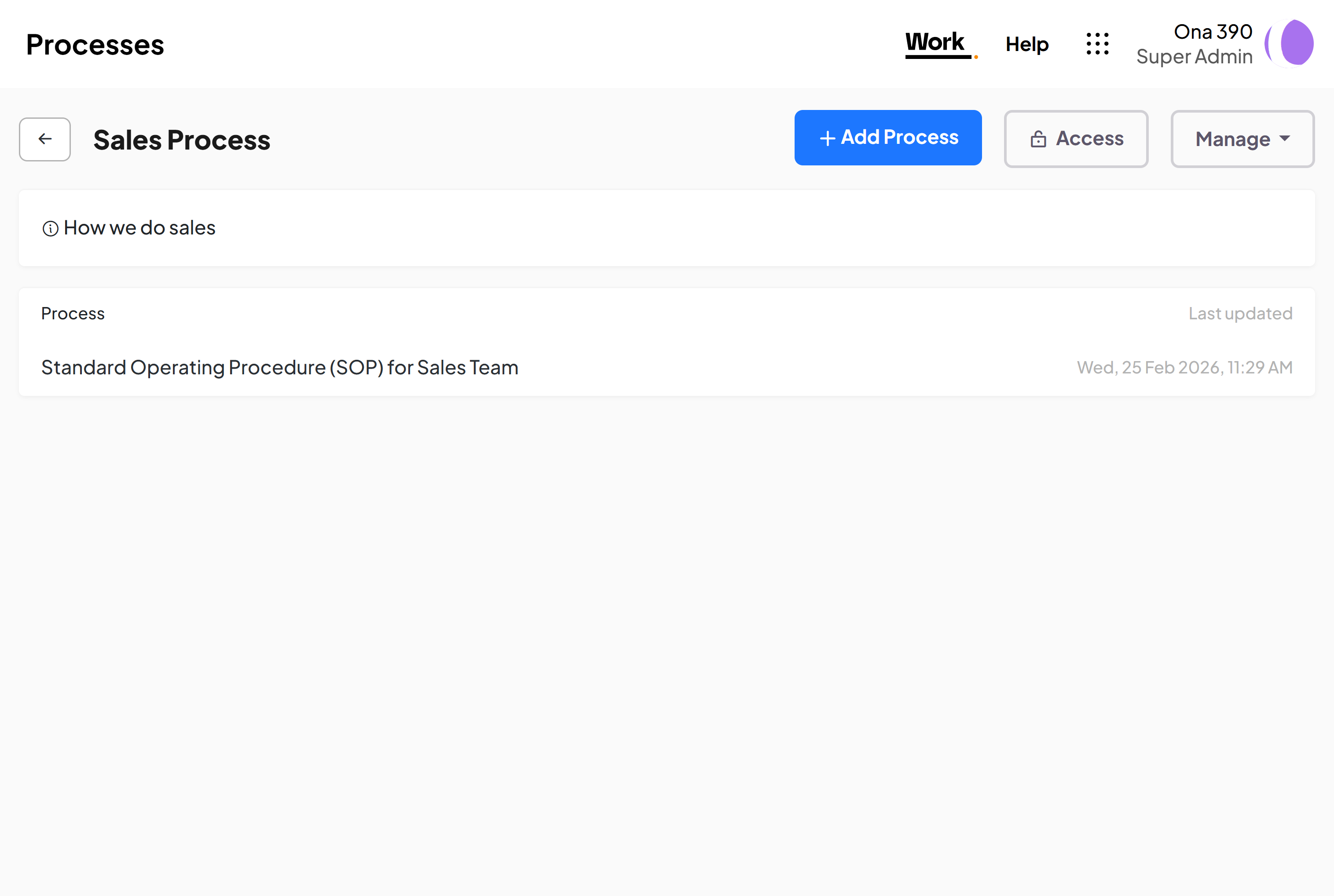Click the Manage dropdown caret arrow
This screenshot has width=1334, height=896.
(x=1285, y=138)
